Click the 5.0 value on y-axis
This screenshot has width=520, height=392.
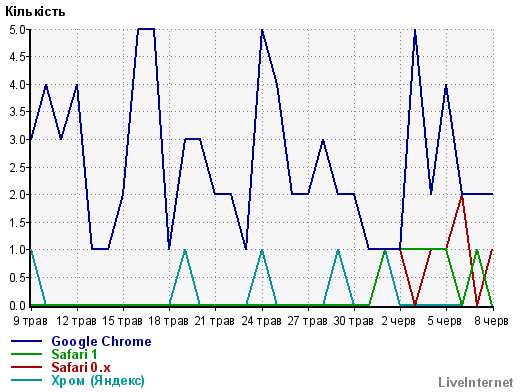[x=18, y=30]
